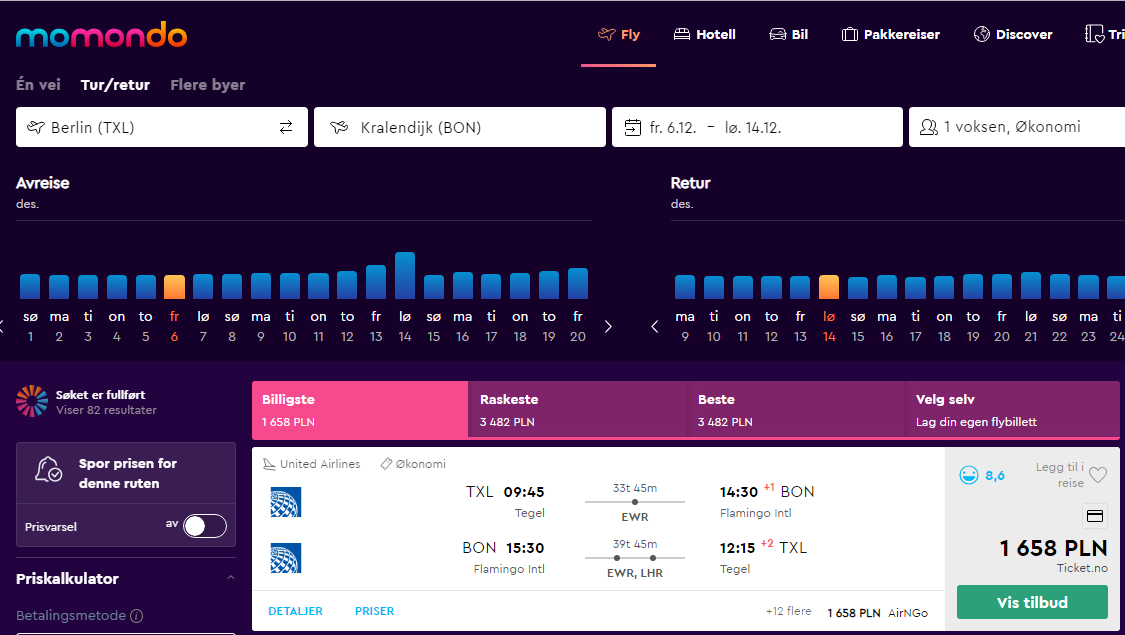Select departure bar for fr 13
The image size is (1125, 635).
coord(376,282)
